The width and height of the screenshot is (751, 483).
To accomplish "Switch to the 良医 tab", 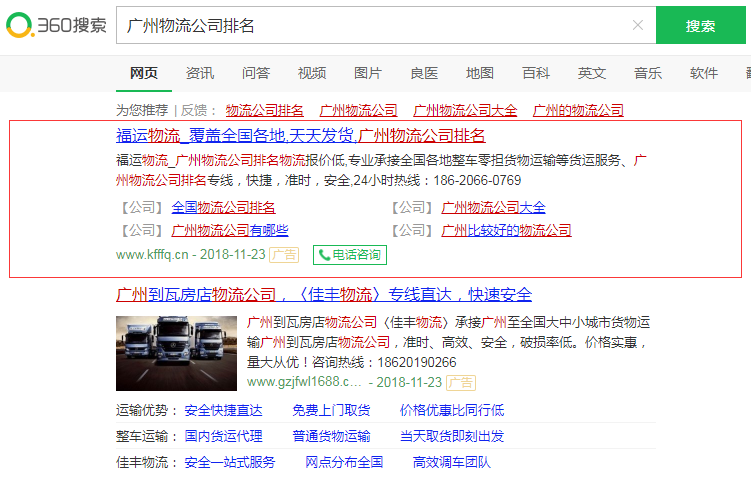I will click(x=424, y=73).
